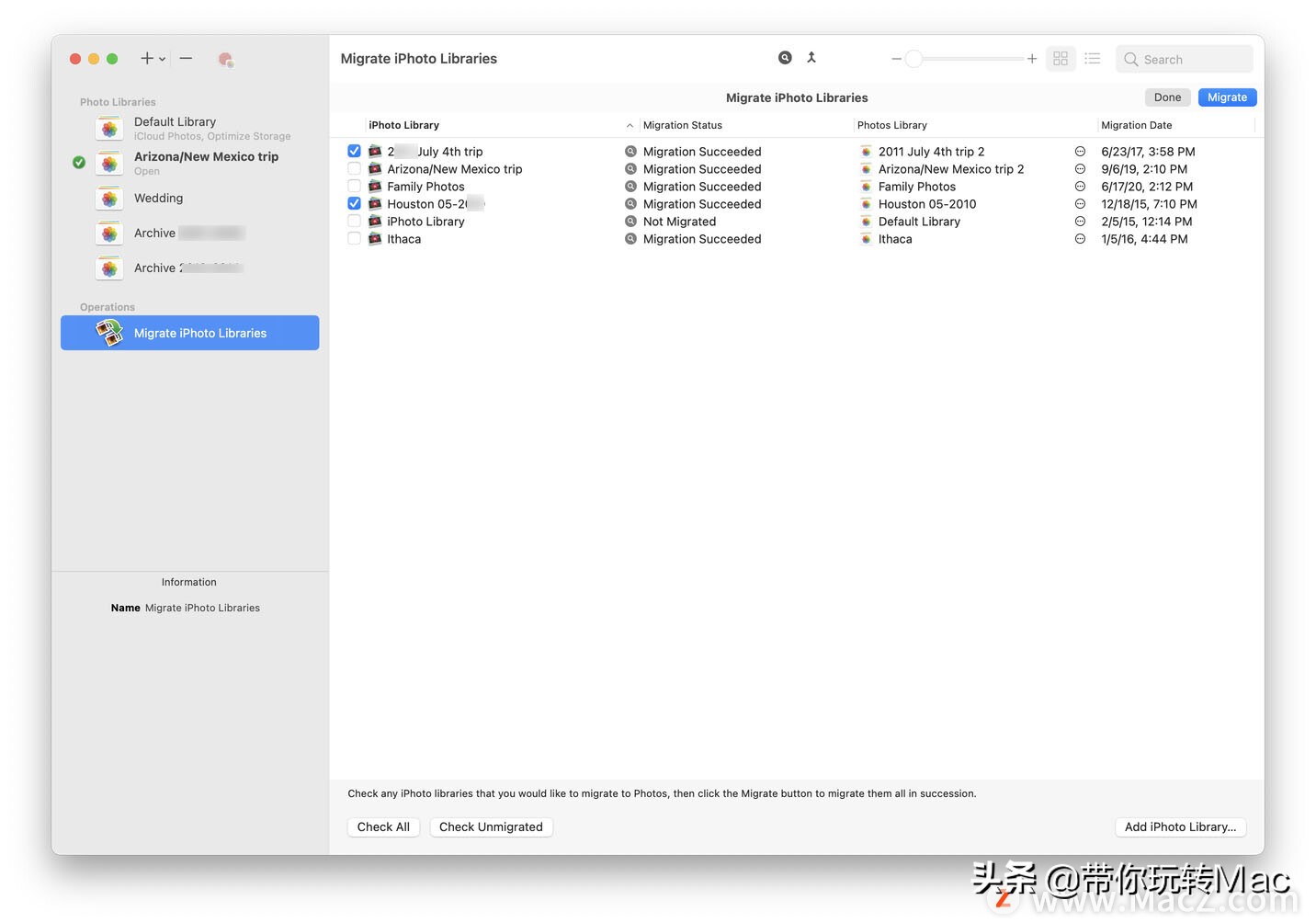Uncheck the July 4th trip checkbox
Image resolution: width=1316 pixels, height=923 pixels.
354,151
